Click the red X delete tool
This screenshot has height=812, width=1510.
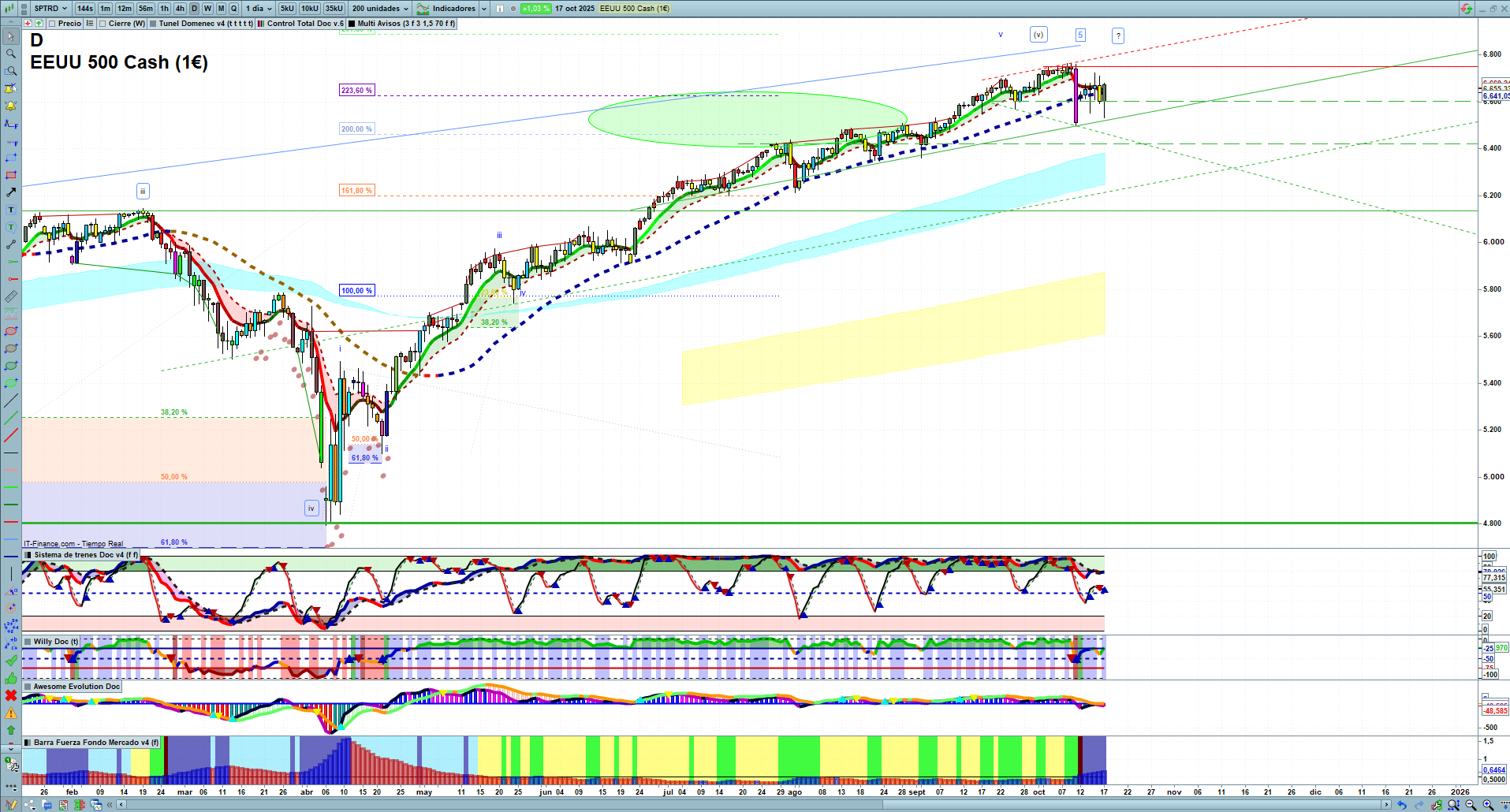pyautogui.click(x=11, y=695)
